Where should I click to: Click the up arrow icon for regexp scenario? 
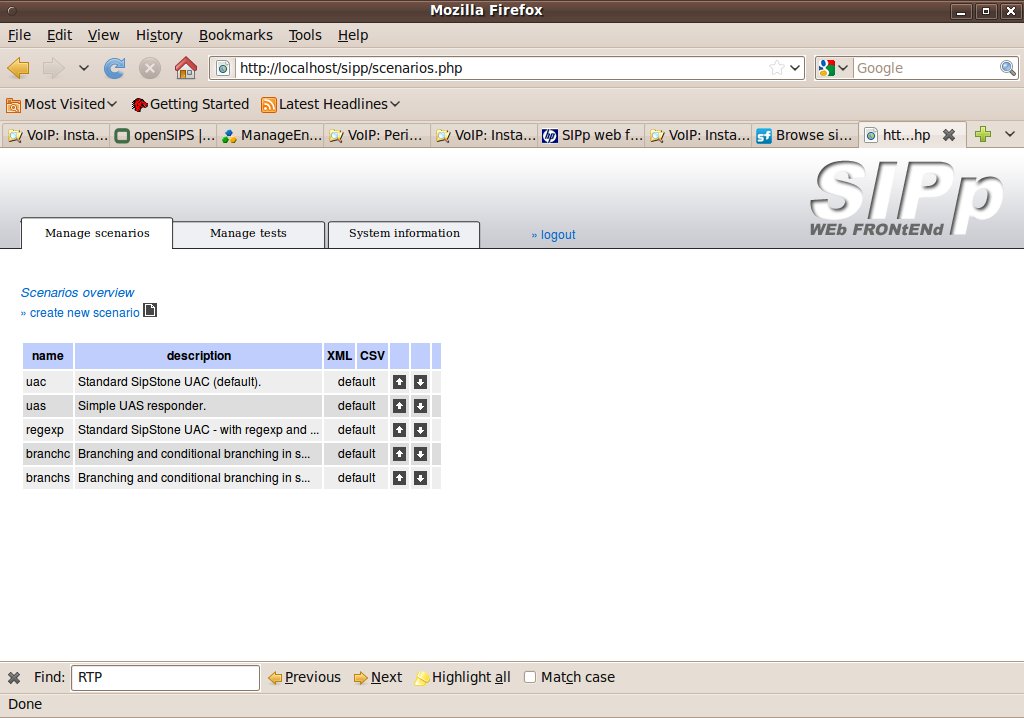pyautogui.click(x=399, y=430)
